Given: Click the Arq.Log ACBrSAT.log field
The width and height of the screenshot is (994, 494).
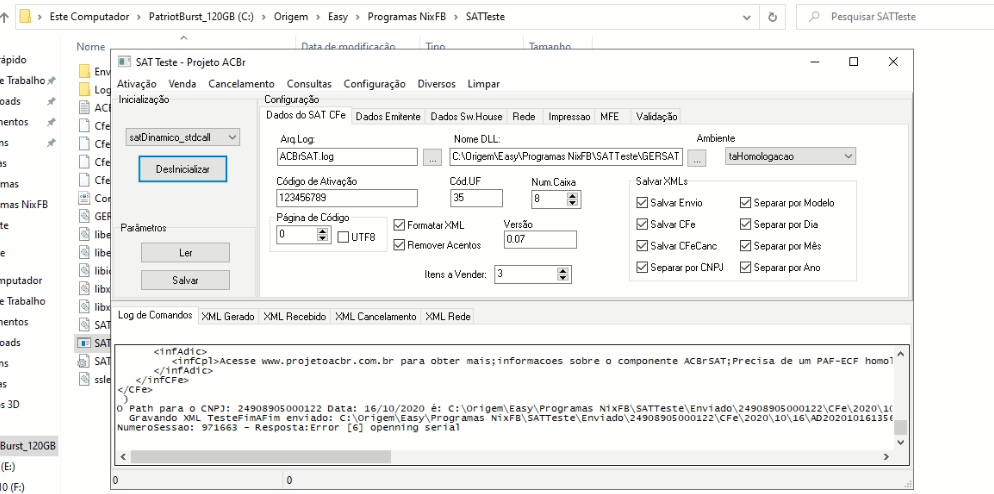Looking at the screenshot, I should [x=347, y=157].
